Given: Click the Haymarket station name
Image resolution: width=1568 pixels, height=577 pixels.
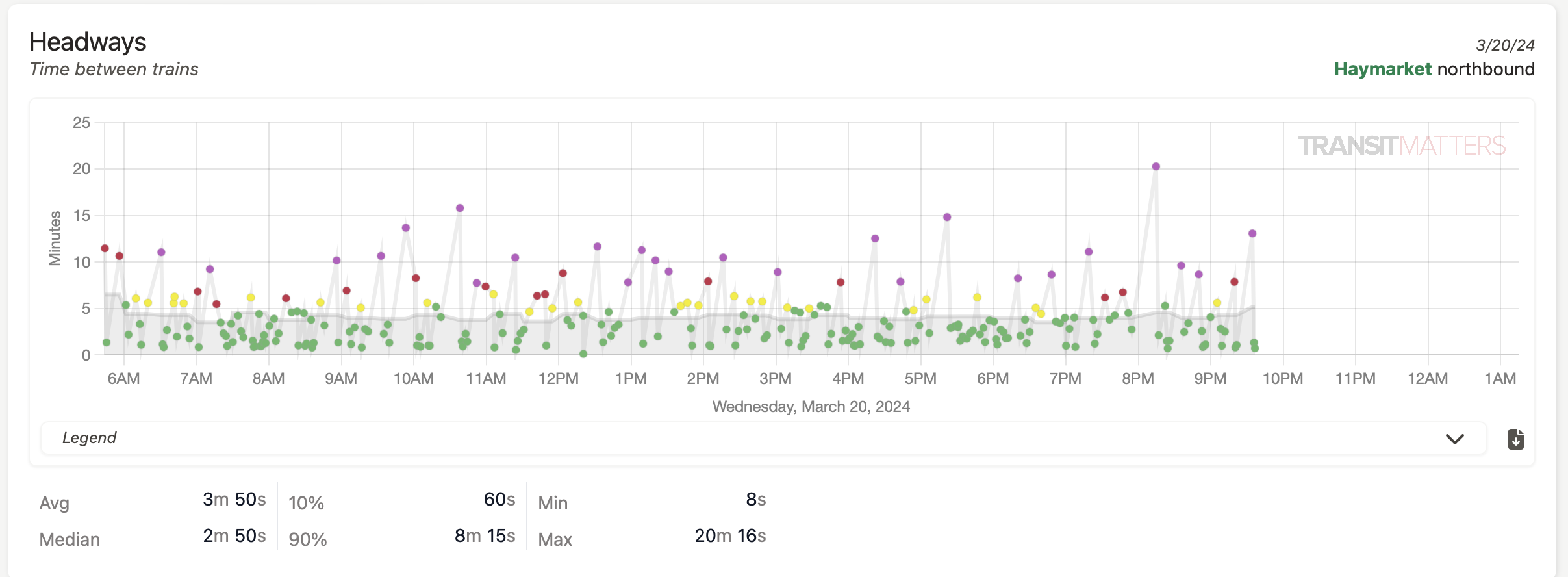Looking at the screenshot, I should pos(1382,69).
